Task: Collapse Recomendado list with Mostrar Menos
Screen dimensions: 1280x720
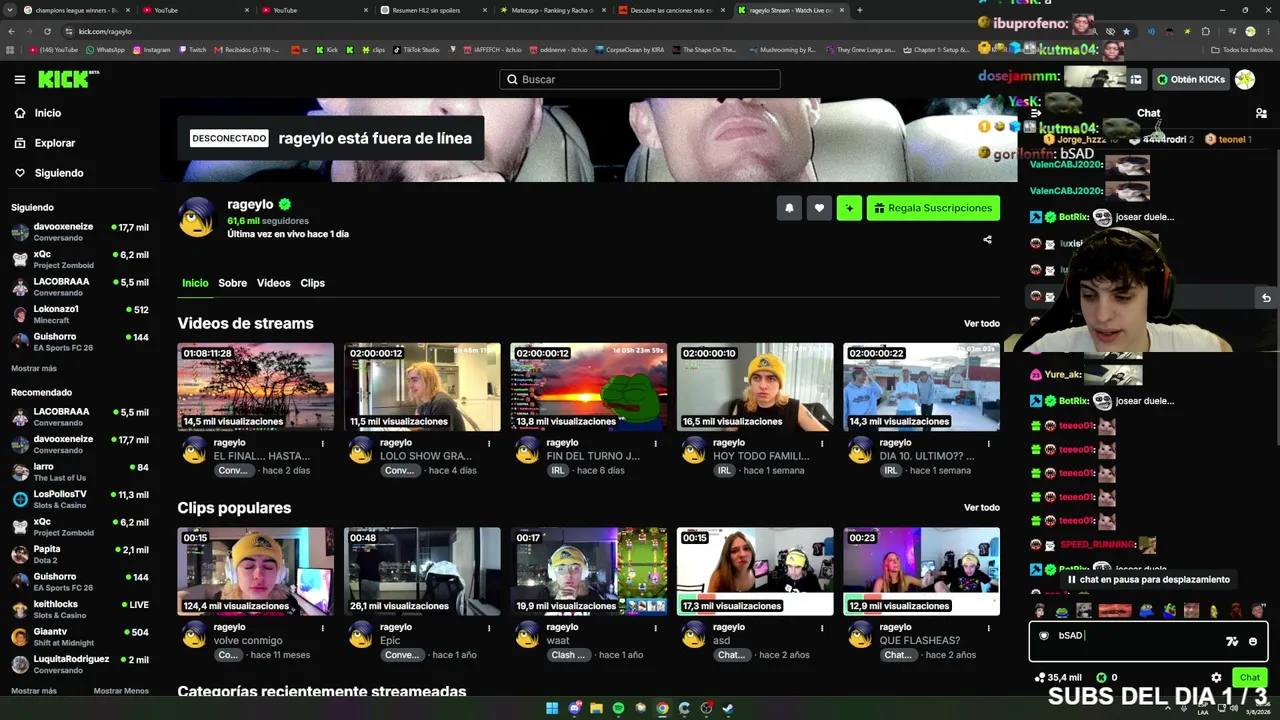Action: 121,691
